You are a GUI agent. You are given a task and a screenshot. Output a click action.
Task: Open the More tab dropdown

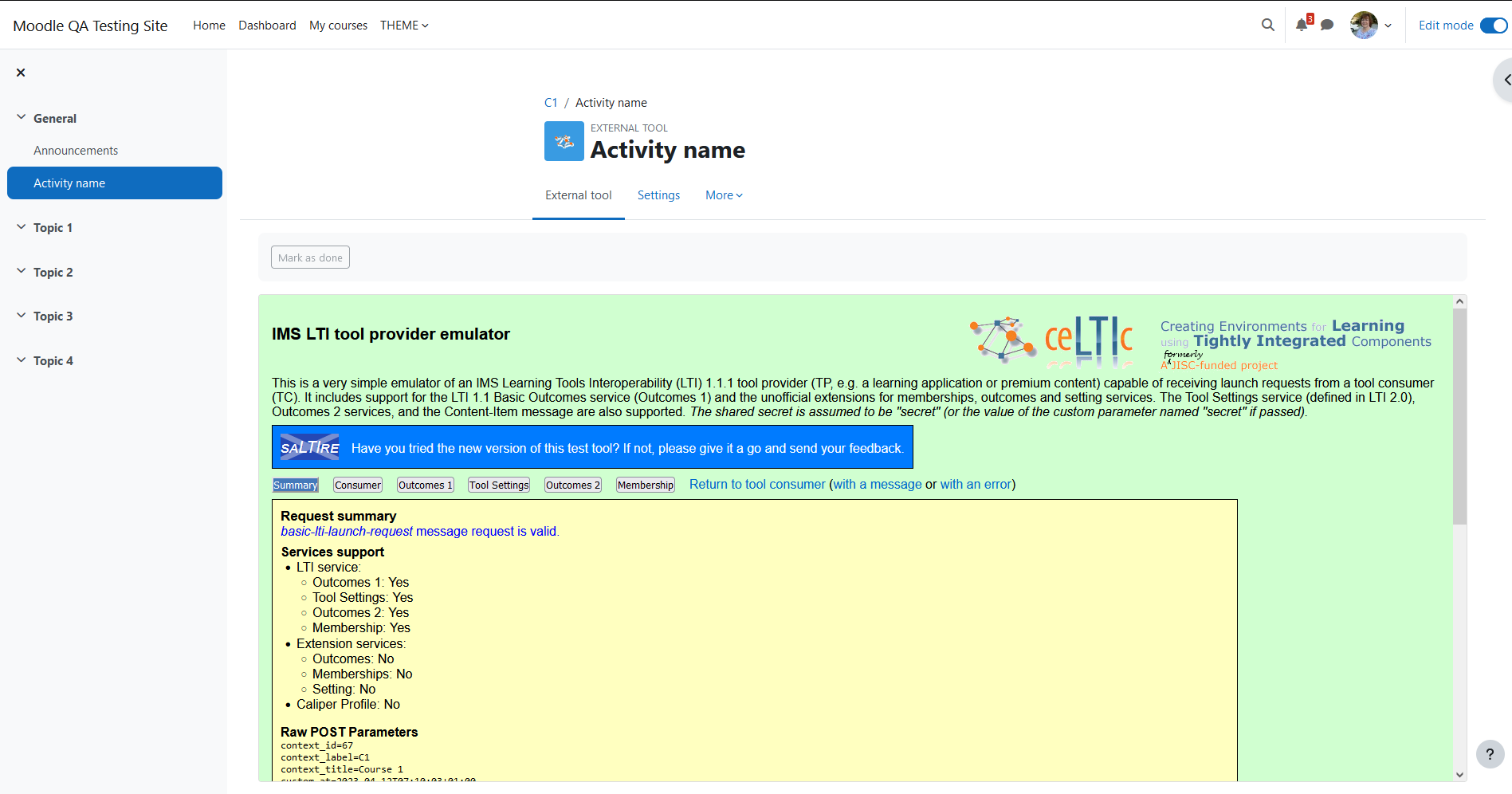pos(724,195)
